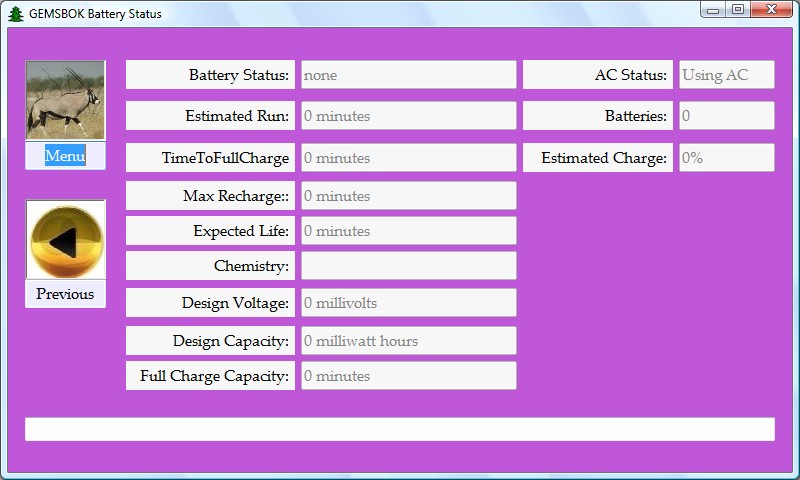The image size is (800, 480).
Task: Click the empty Chemistry field
Action: click(408, 266)
